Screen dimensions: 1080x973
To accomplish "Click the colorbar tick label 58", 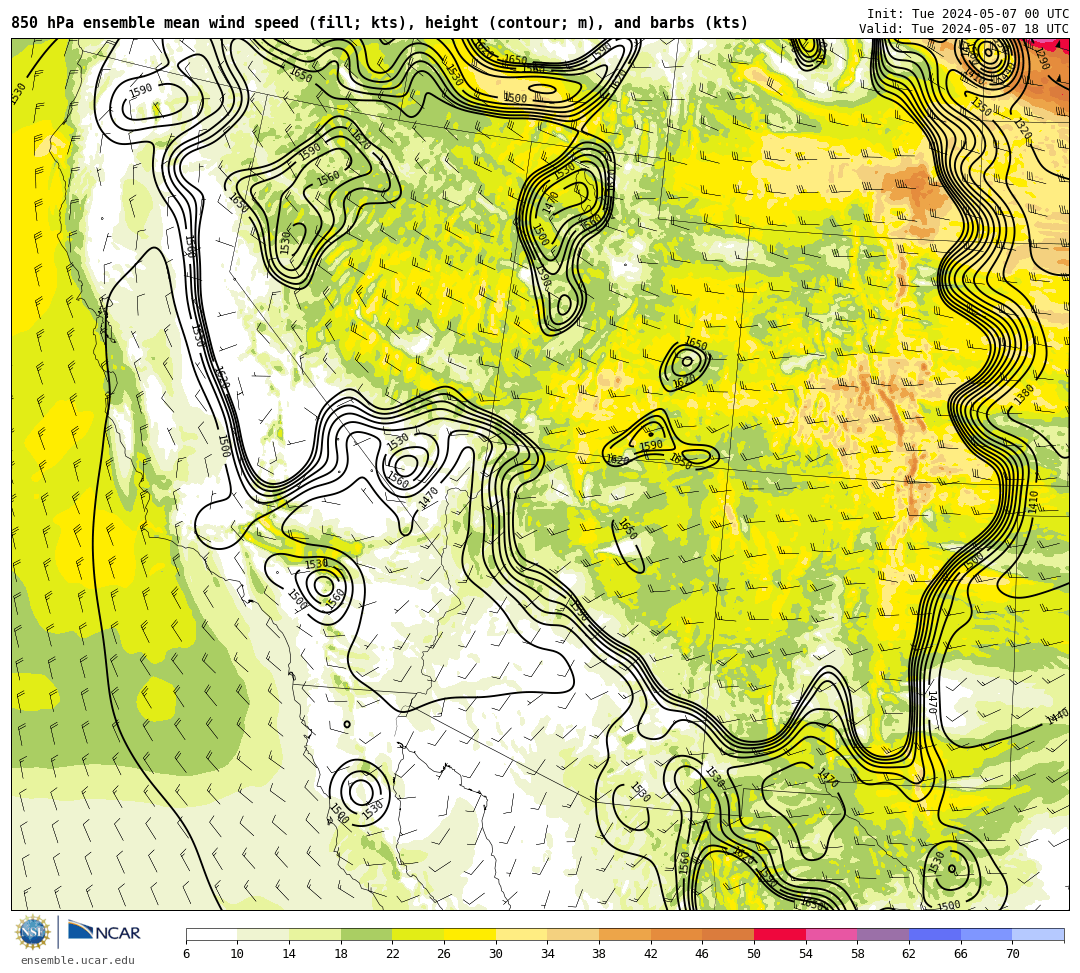I will point(858,954).
